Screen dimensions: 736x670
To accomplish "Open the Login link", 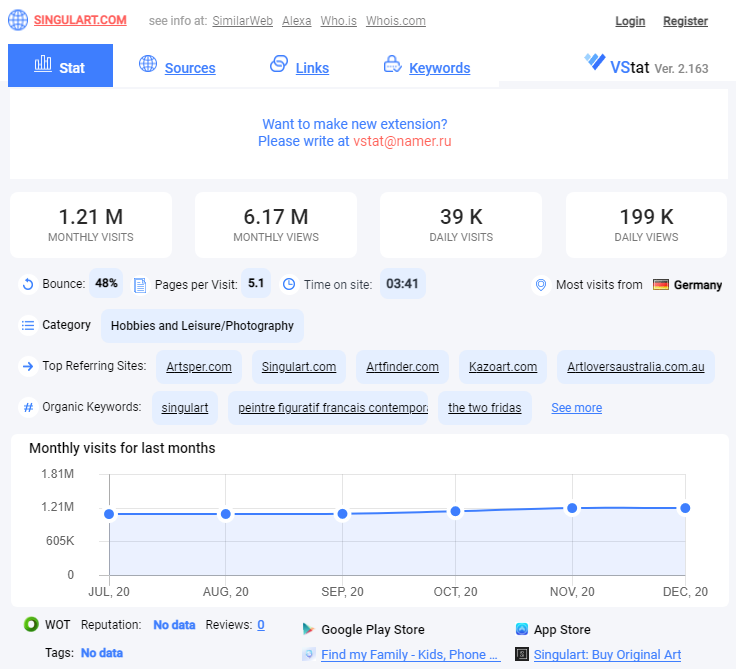I will pos(630,21).
